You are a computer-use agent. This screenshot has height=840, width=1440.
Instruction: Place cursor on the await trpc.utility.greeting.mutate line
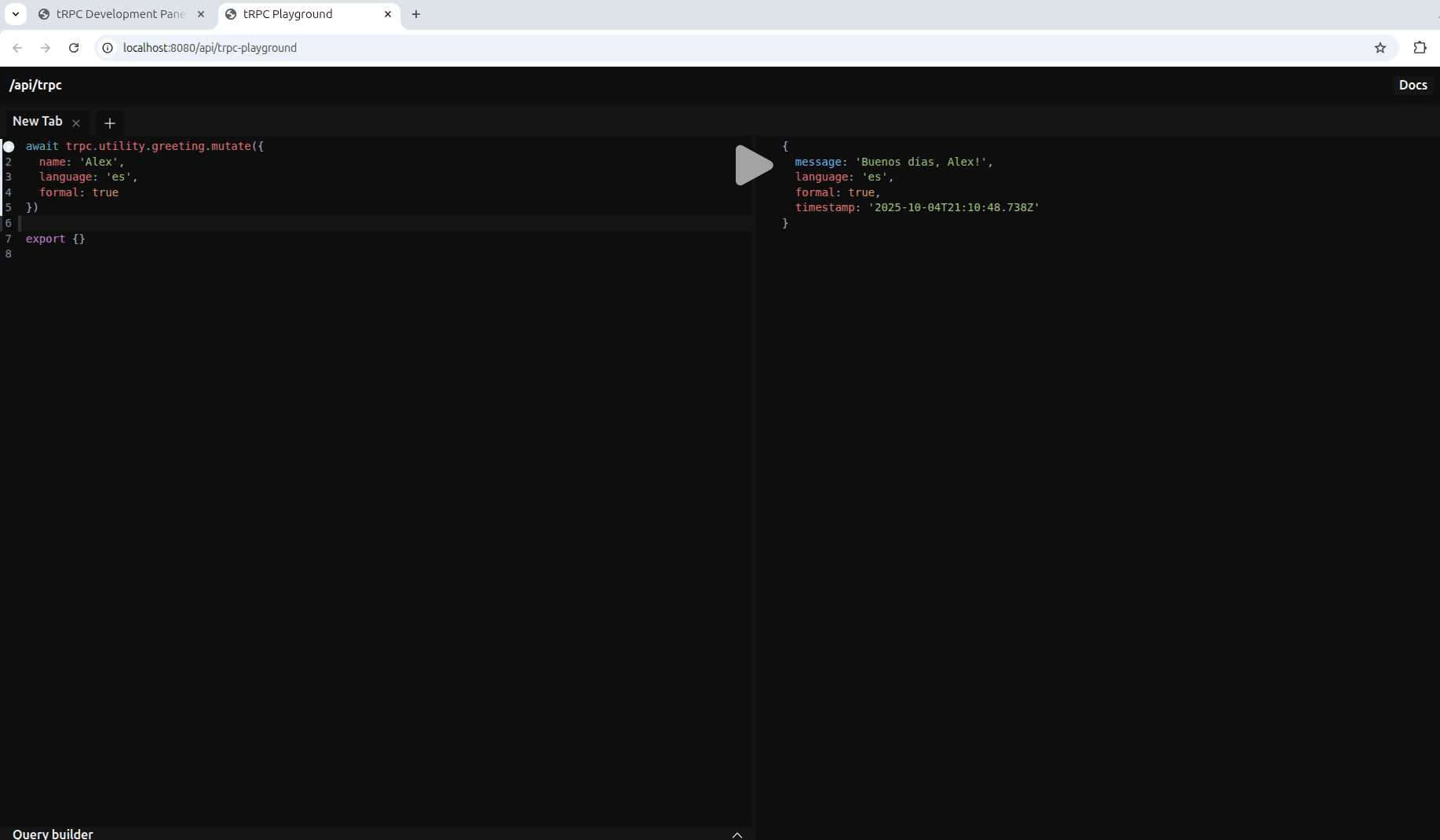144,146
